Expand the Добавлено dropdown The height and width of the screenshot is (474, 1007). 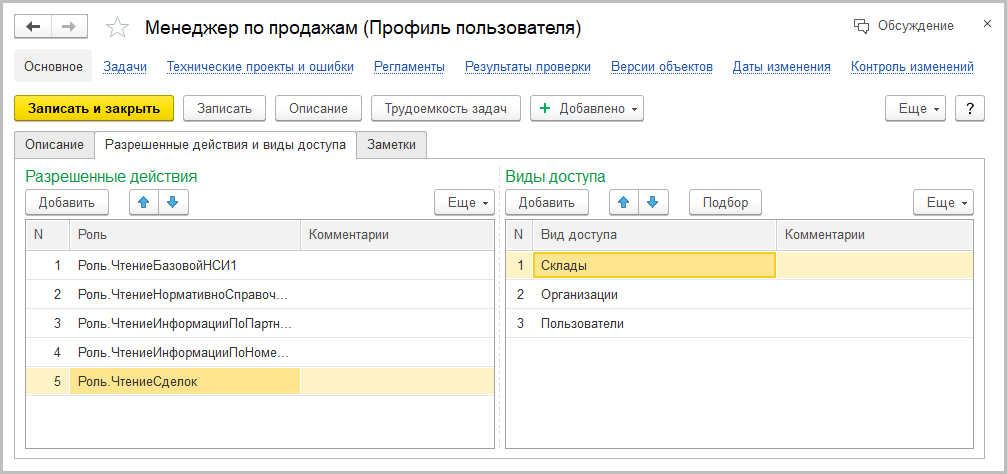(x=587, y=109)
